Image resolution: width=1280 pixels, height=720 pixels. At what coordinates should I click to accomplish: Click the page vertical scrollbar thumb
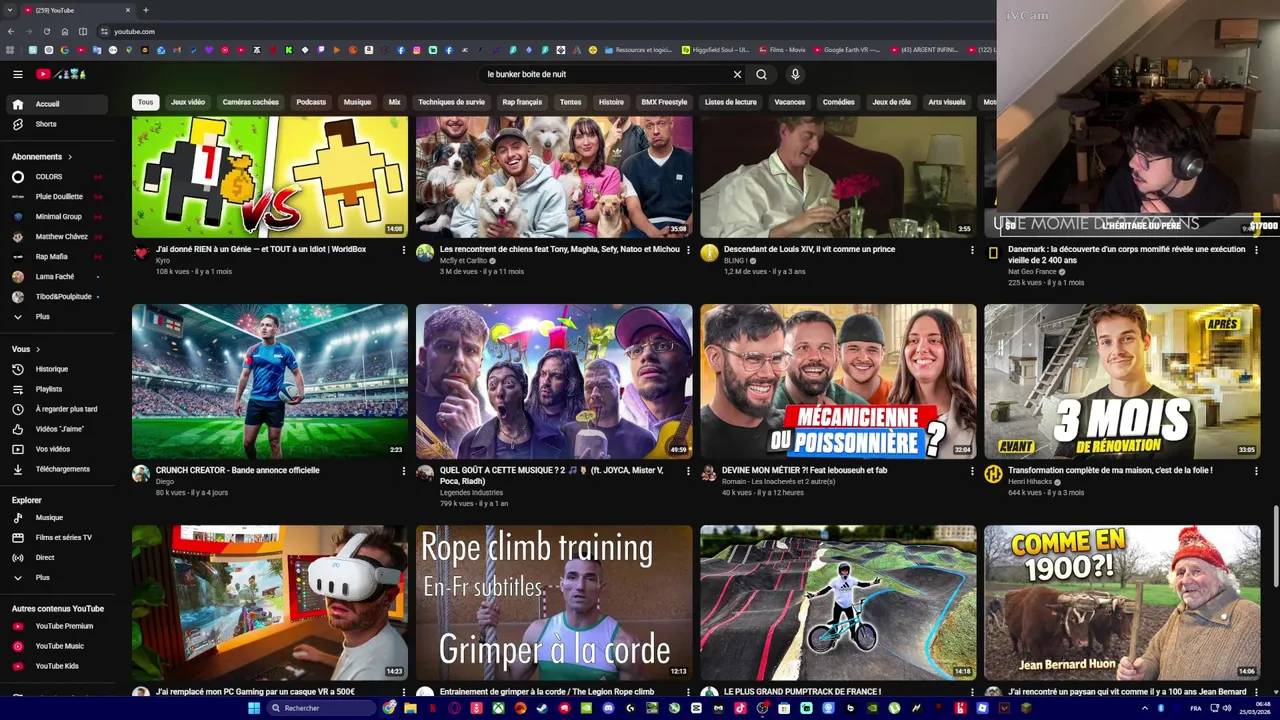click(x=1275, y=546)
